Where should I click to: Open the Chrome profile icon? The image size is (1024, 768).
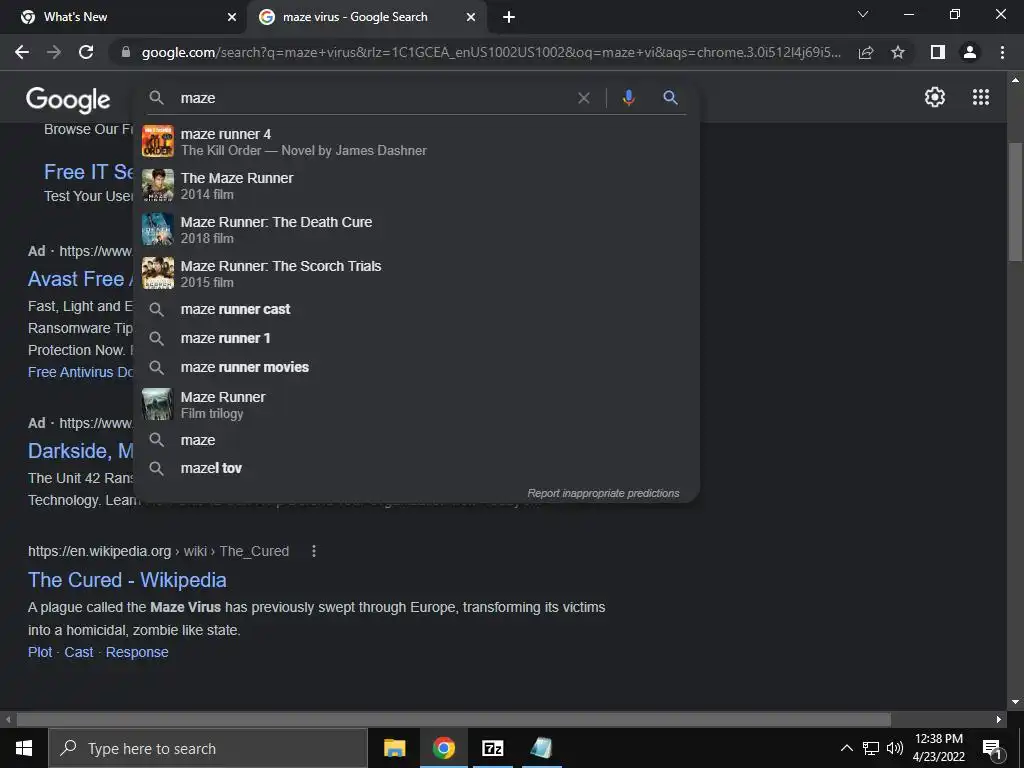pos(970,52)
